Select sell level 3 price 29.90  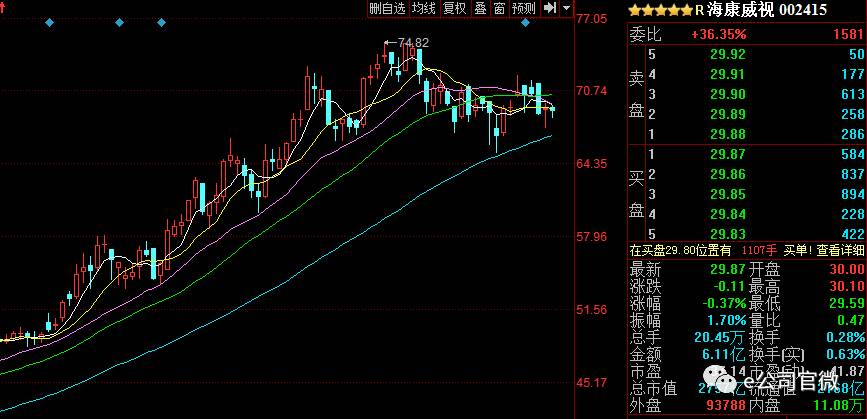[x=728, y=94]
